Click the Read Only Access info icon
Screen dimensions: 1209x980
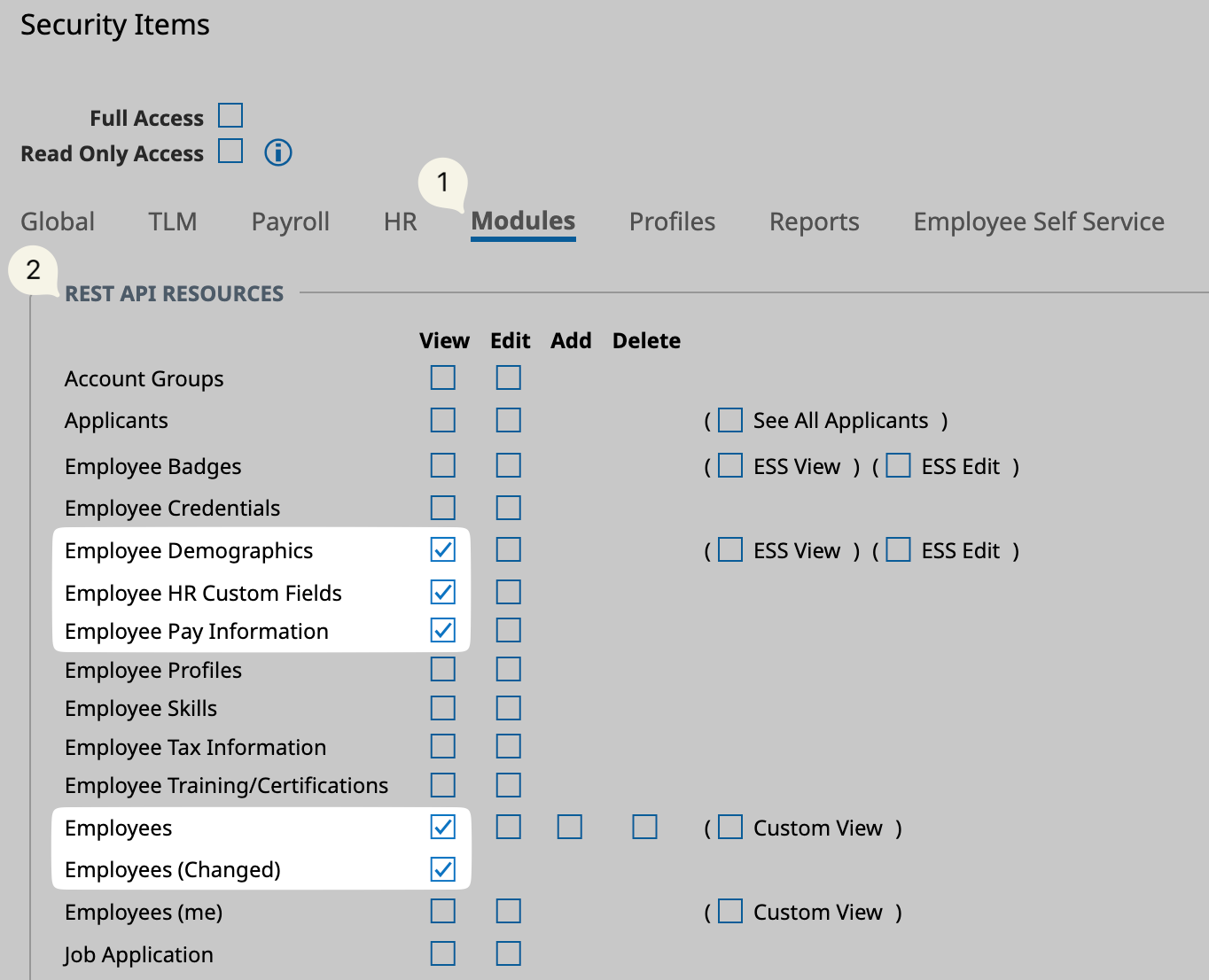(x=278, y=152)
